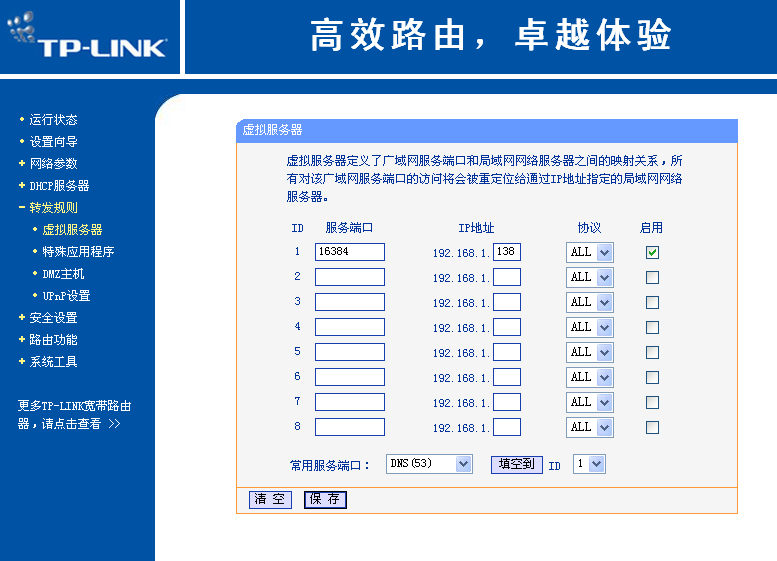Image resolution: width=777 pixels, height=561 pixels.
Task: Click the service port field for ID 8
Action: pos(350,427)
